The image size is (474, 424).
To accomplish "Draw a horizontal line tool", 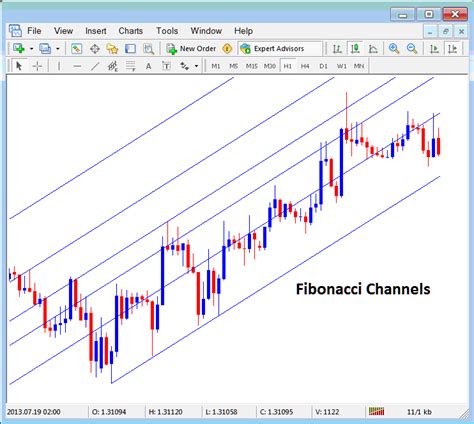I will (x=77, y=66).
